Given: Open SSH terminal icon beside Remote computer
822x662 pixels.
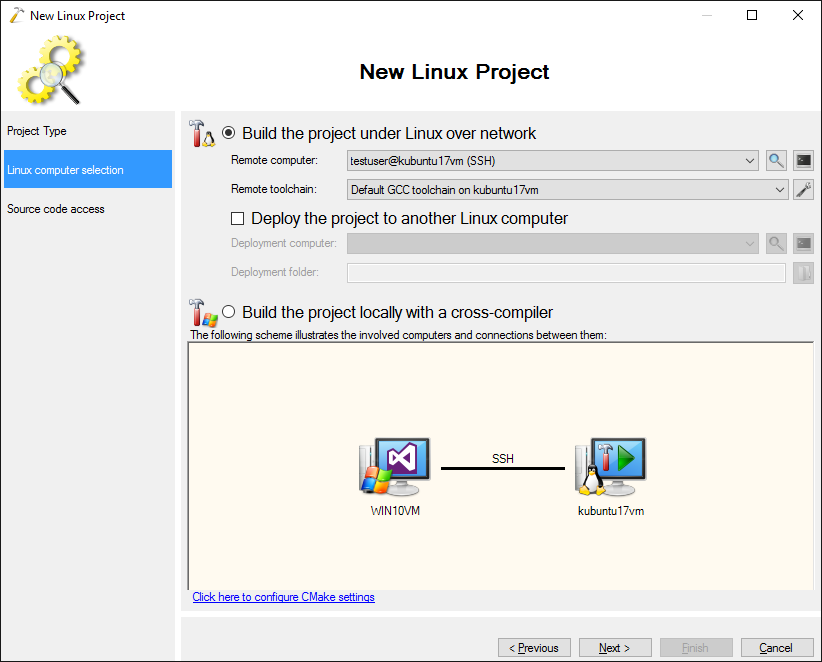Looking at the screenshot, I should [803, 160].
